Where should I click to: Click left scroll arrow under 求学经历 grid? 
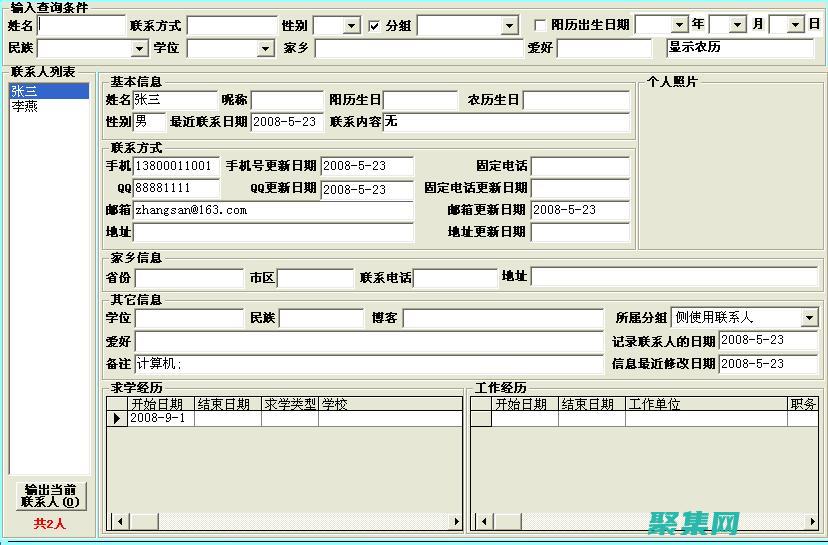(x=116, y=521)
